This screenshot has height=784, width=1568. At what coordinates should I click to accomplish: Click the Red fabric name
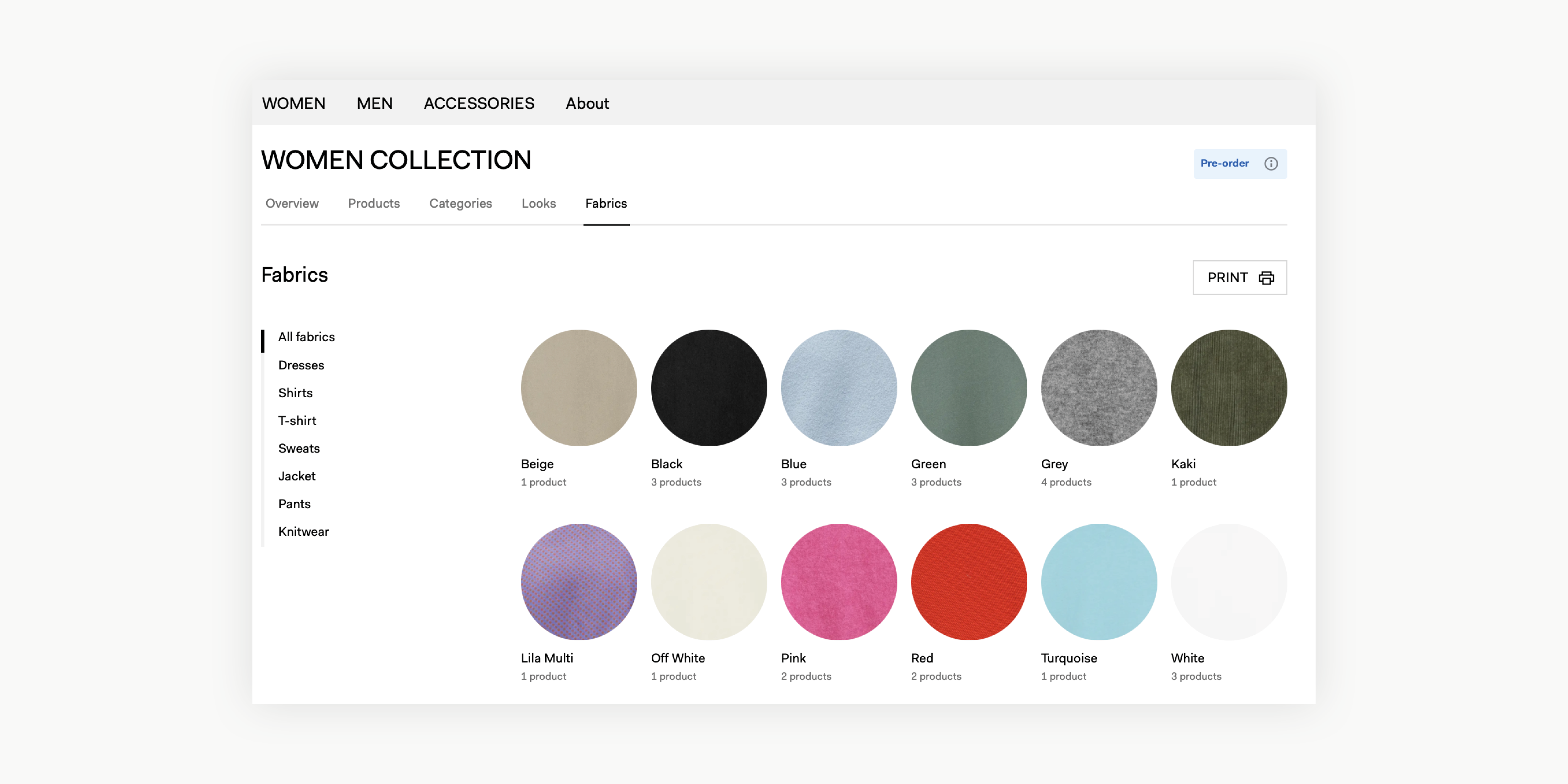[922, 658]
